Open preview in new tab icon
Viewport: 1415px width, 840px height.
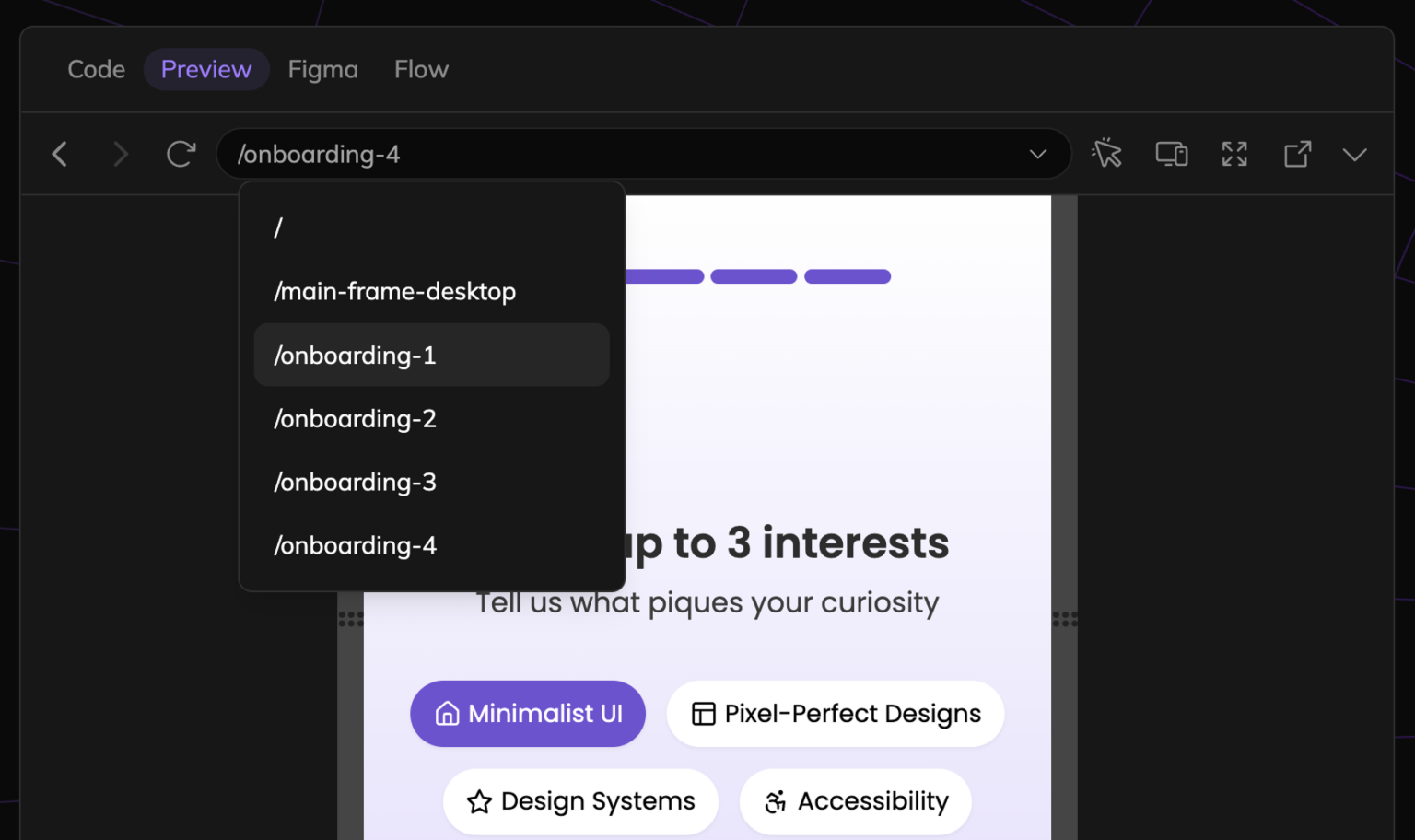1297,154
